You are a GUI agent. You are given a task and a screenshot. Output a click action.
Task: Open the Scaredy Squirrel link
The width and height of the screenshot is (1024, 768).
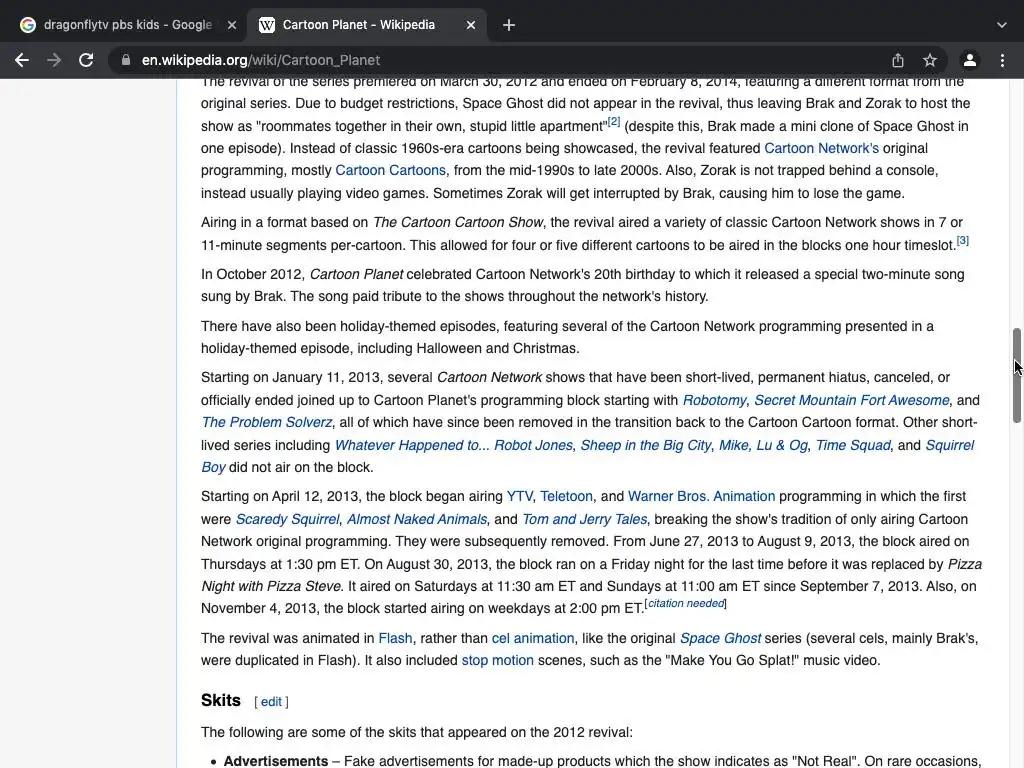287,519
